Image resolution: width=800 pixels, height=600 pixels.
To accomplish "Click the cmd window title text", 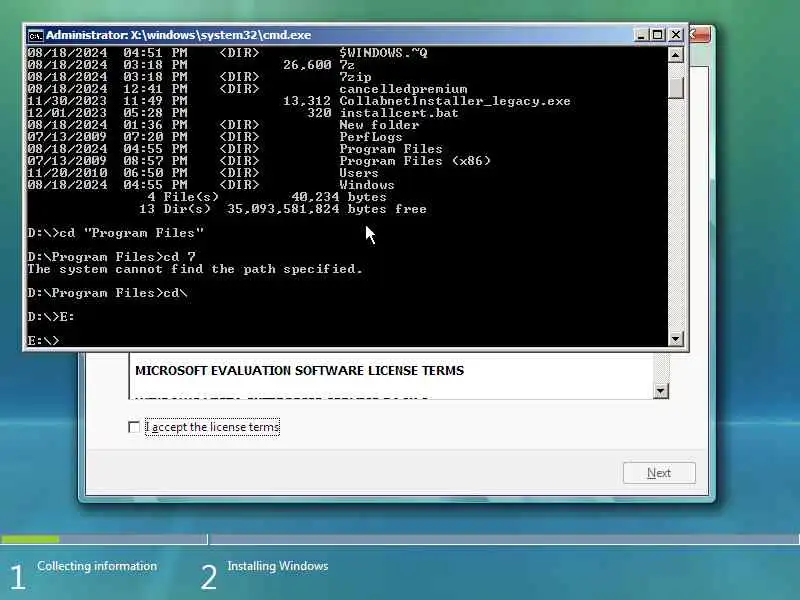I will pyautogui.click(x=179, y=35).
